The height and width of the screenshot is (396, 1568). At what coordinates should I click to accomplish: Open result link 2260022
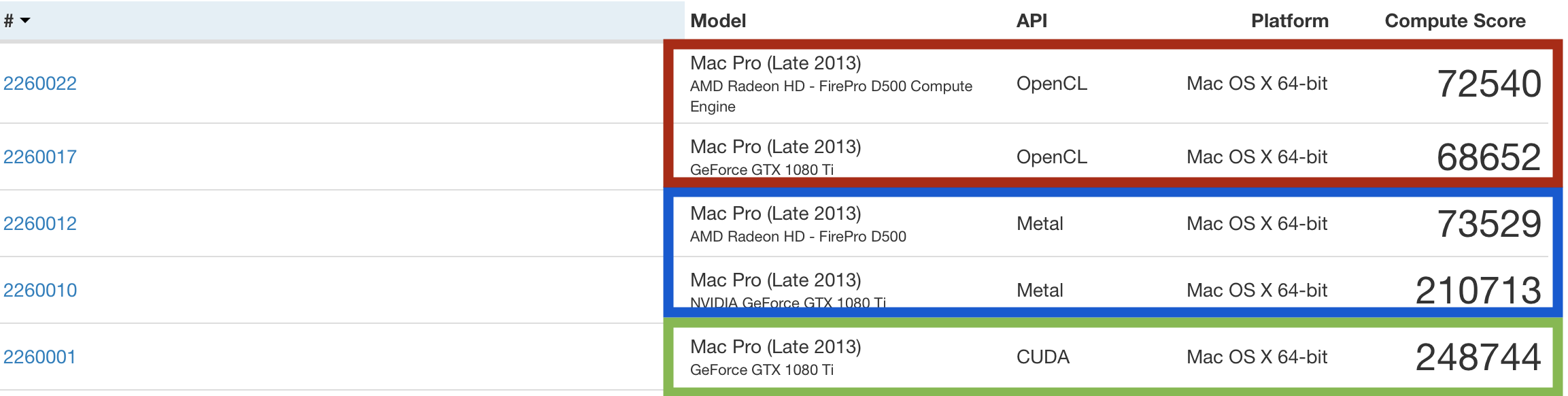40,84
